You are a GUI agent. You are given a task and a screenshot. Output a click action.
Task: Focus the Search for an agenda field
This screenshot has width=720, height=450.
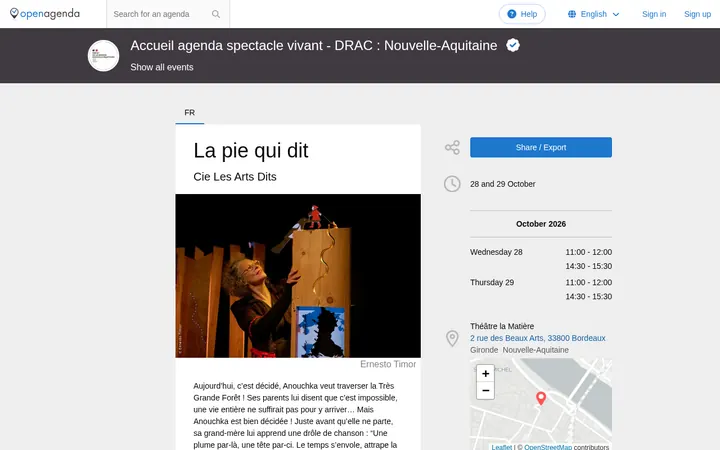159,14
